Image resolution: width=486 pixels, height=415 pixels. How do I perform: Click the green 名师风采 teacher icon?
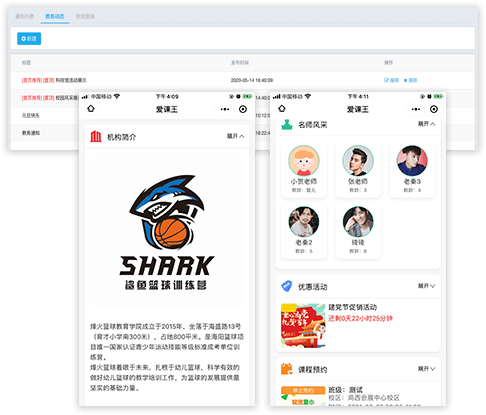pyautogui.click(x=287, y=124)
